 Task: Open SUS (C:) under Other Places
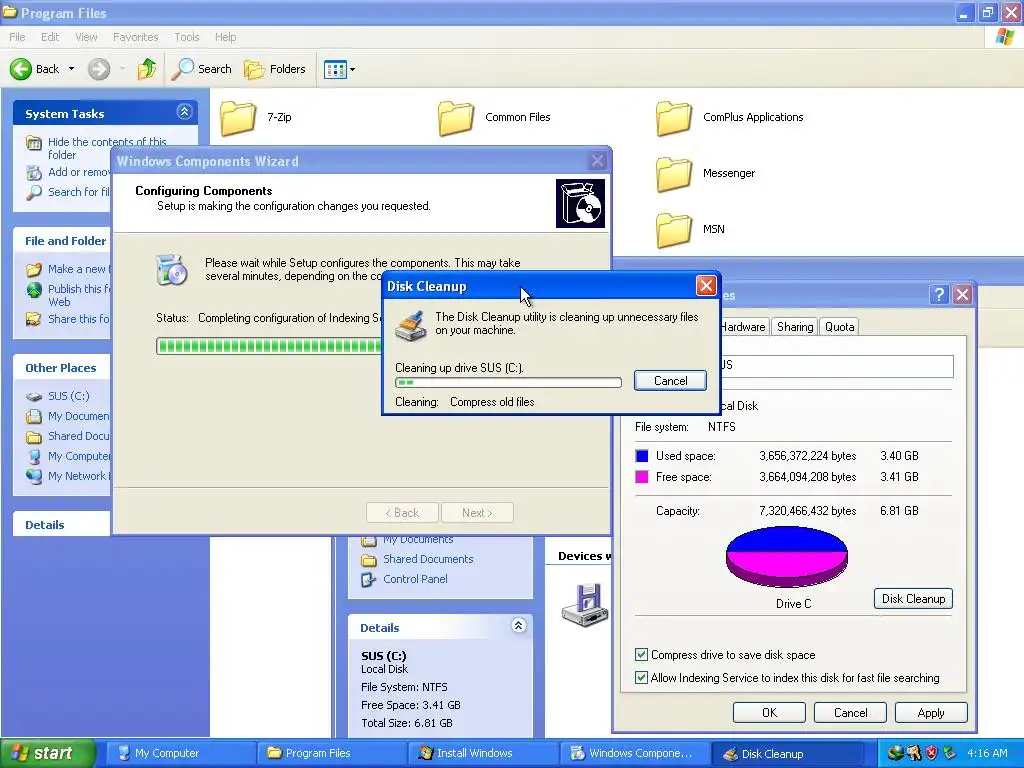(69, 396)
